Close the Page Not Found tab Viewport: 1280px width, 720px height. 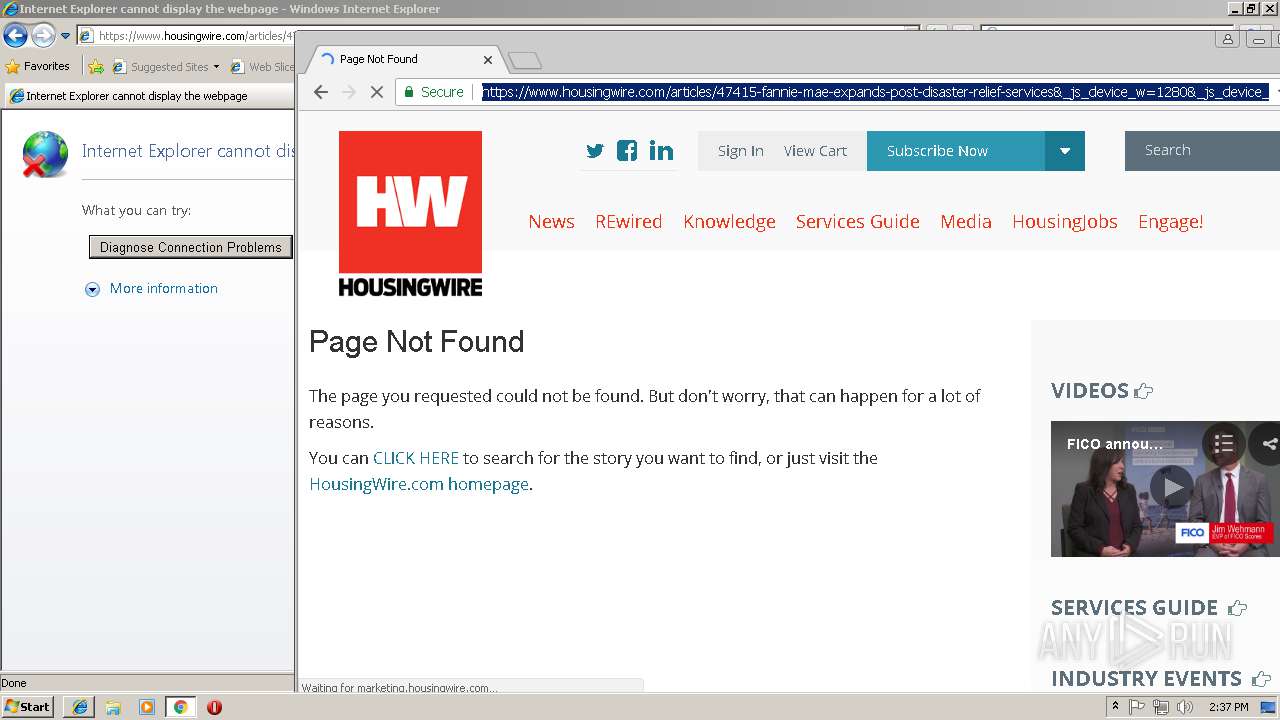coord(488,60)
